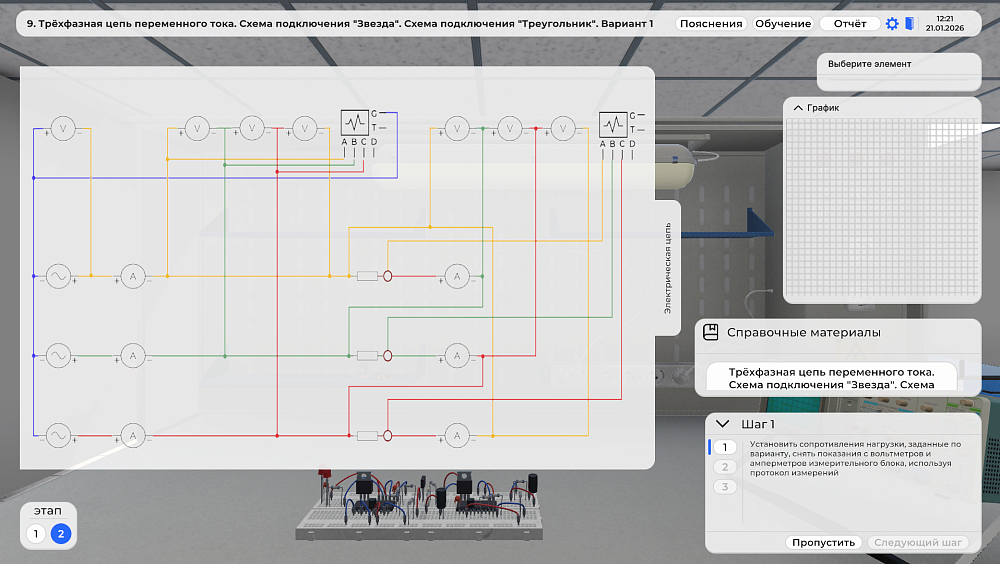Select the top load resistor

point(367,276)
